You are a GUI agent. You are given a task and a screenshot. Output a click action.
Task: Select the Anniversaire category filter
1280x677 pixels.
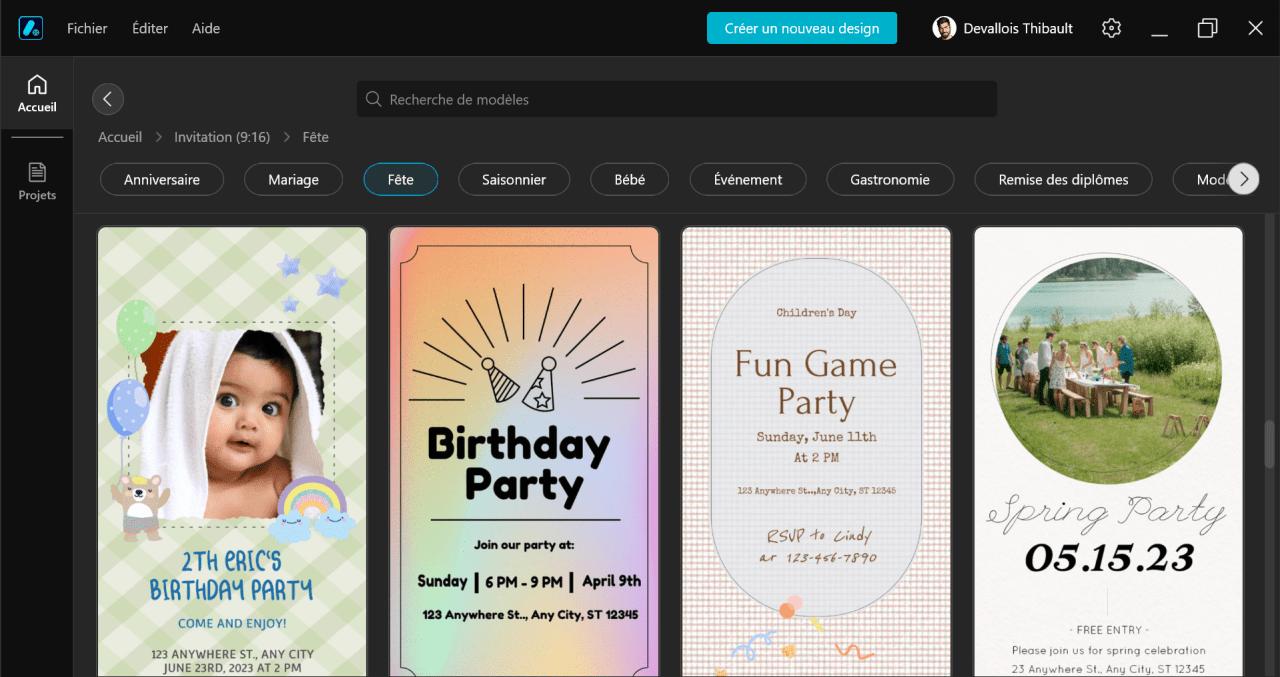[x=162, y=179]
